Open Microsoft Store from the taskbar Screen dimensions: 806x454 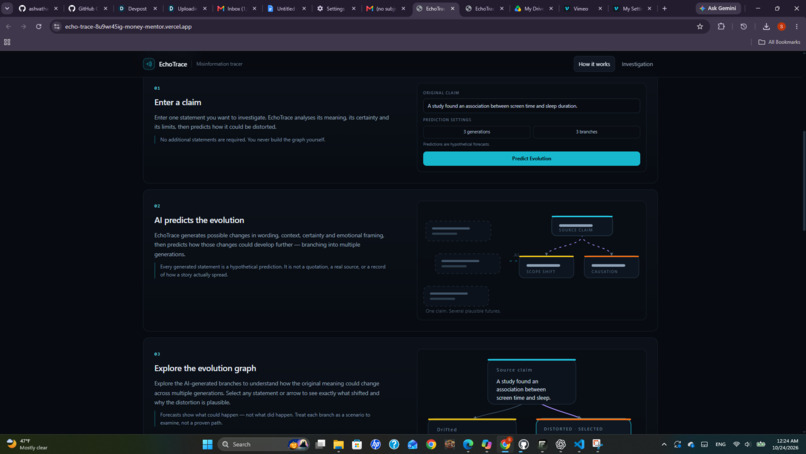coord(357,444)
